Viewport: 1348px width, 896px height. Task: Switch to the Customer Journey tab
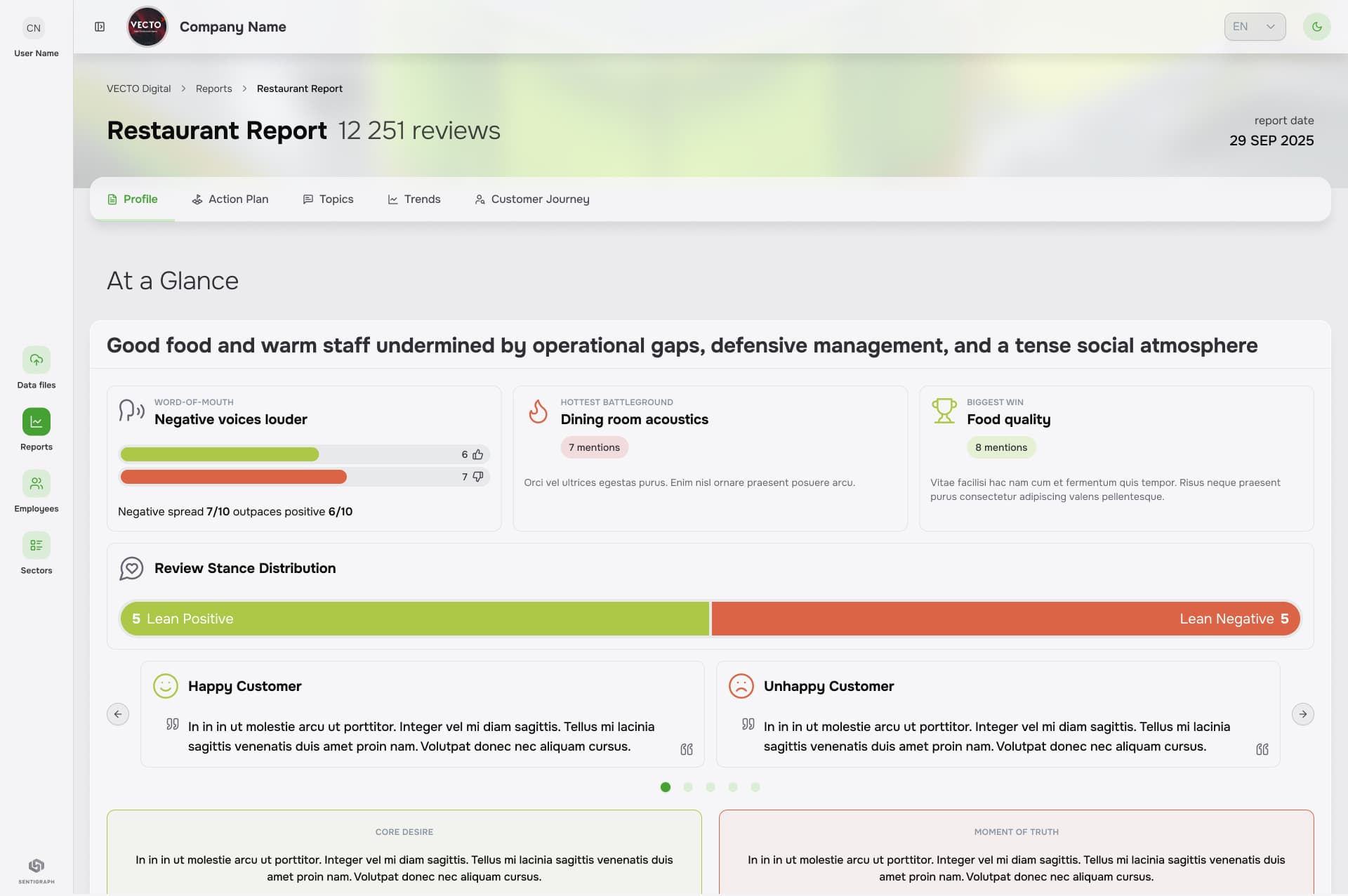pyautogui.click(x=532, y=199)
